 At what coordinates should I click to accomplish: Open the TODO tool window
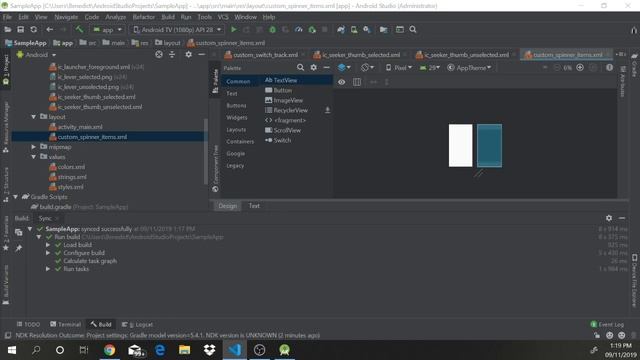tap(28, 324)
